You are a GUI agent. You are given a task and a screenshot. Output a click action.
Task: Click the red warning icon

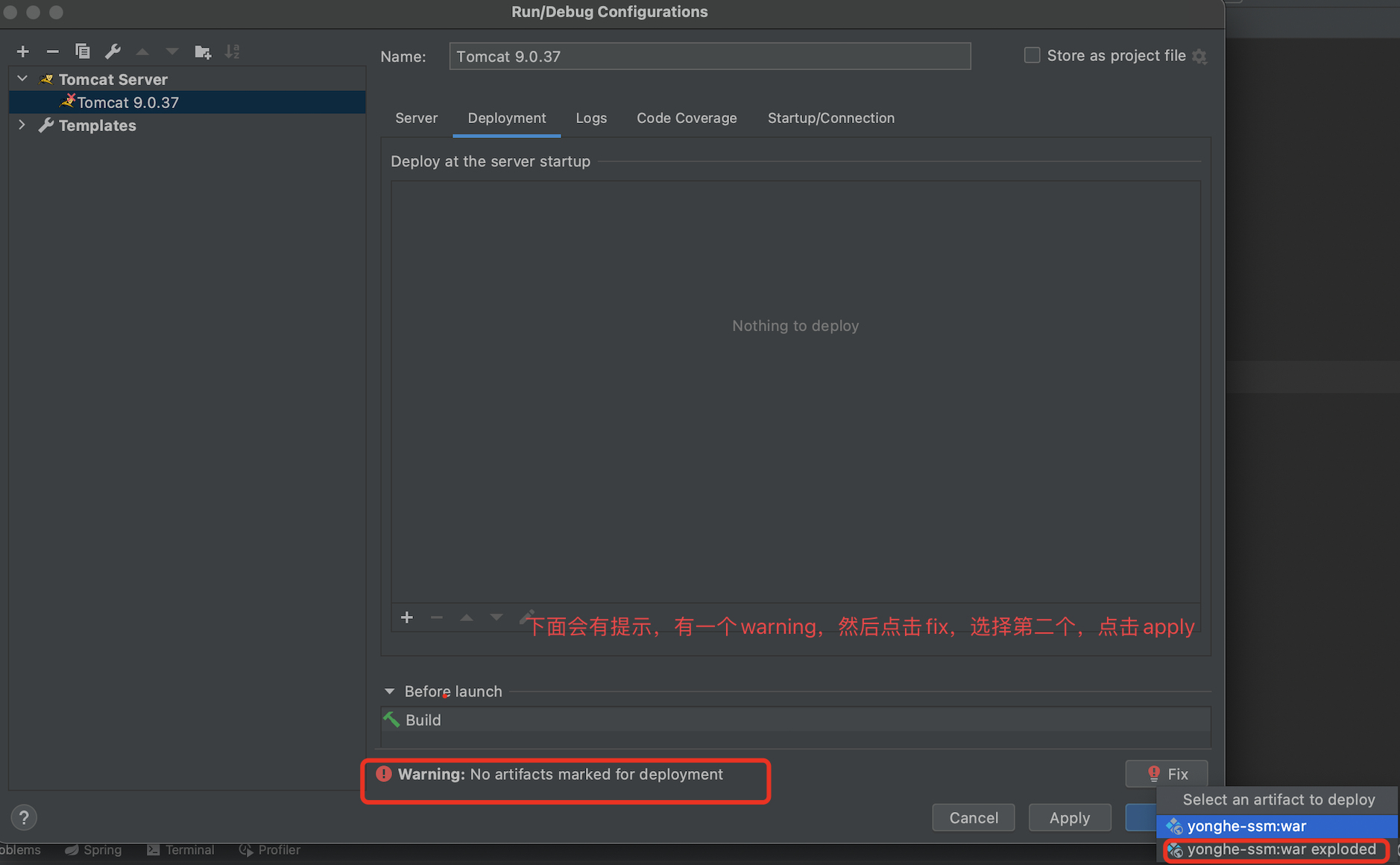383,774
